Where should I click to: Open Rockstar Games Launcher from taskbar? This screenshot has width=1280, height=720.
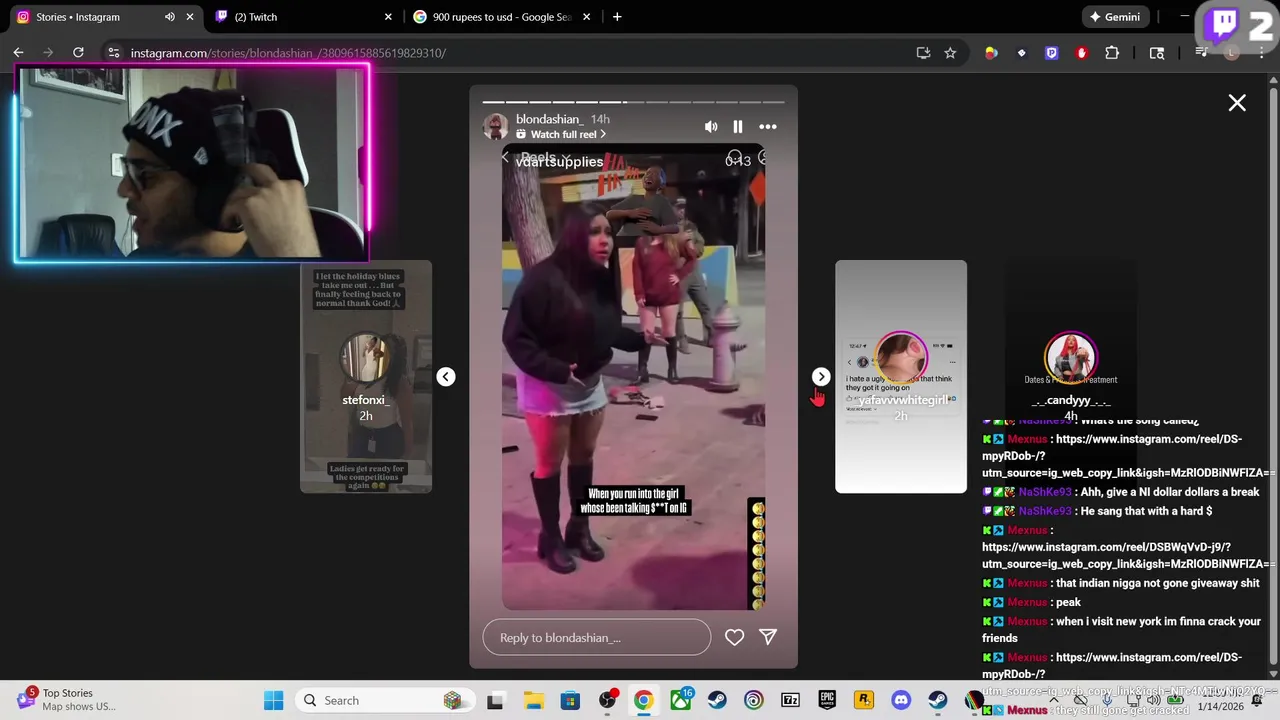[x=864, y=701]
